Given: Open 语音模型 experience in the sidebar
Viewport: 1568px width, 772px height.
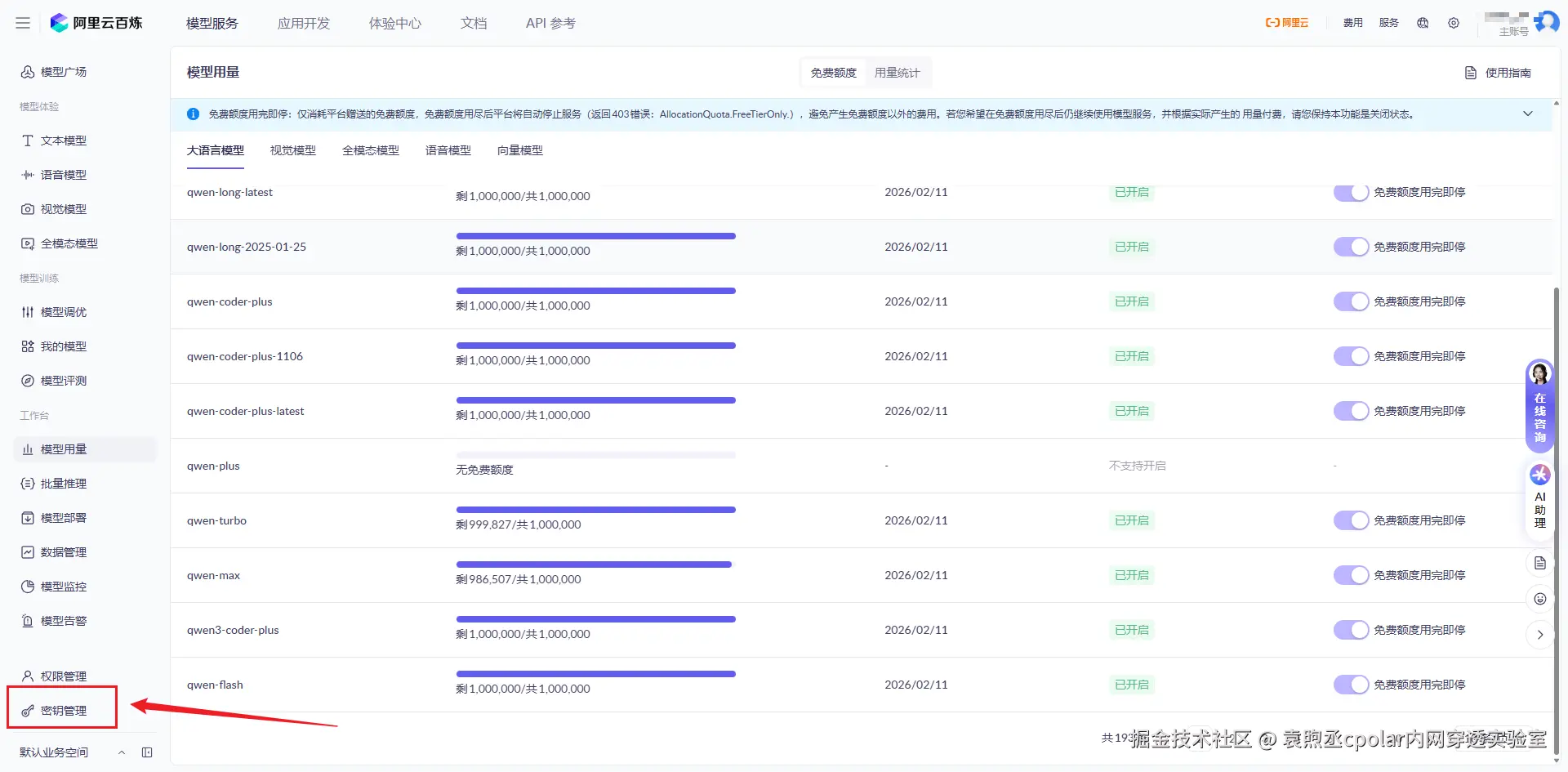Looking at the screenshot, I should [x=64, y=175].
